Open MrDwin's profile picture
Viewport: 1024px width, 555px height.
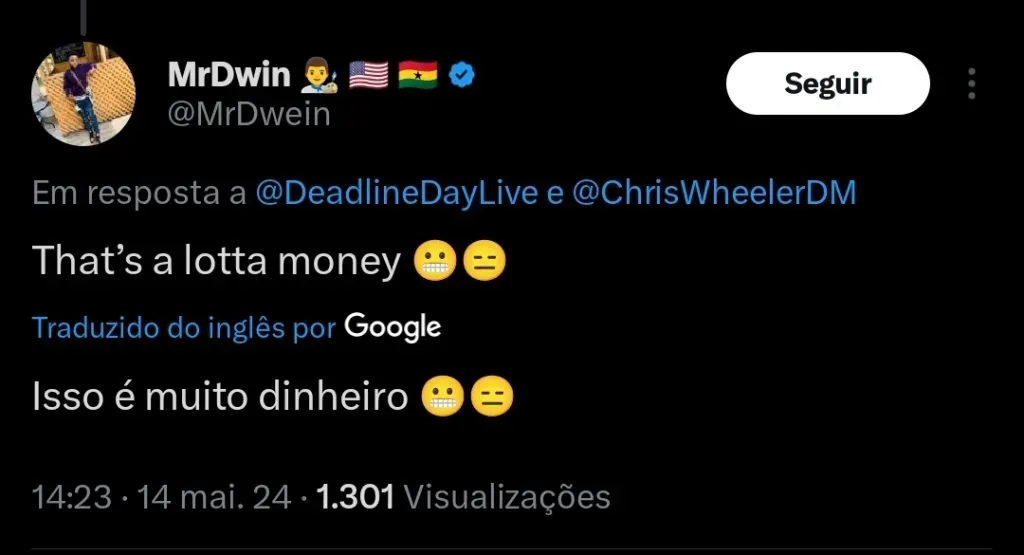84,94
